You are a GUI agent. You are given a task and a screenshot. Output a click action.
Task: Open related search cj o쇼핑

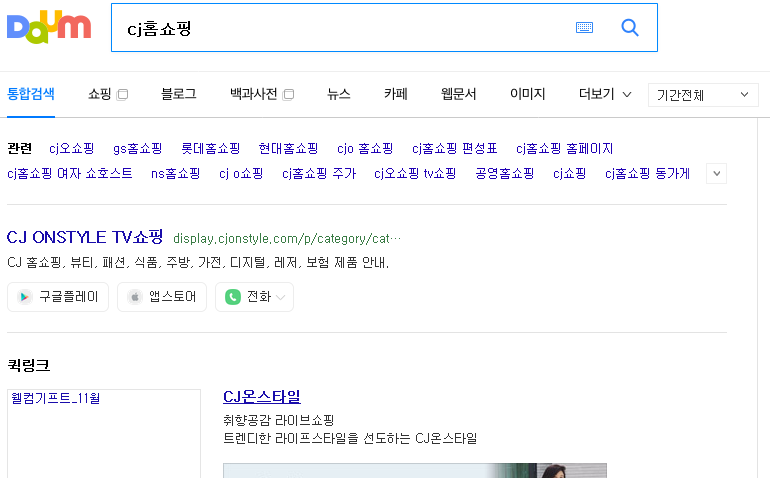(x=241, y=173)
